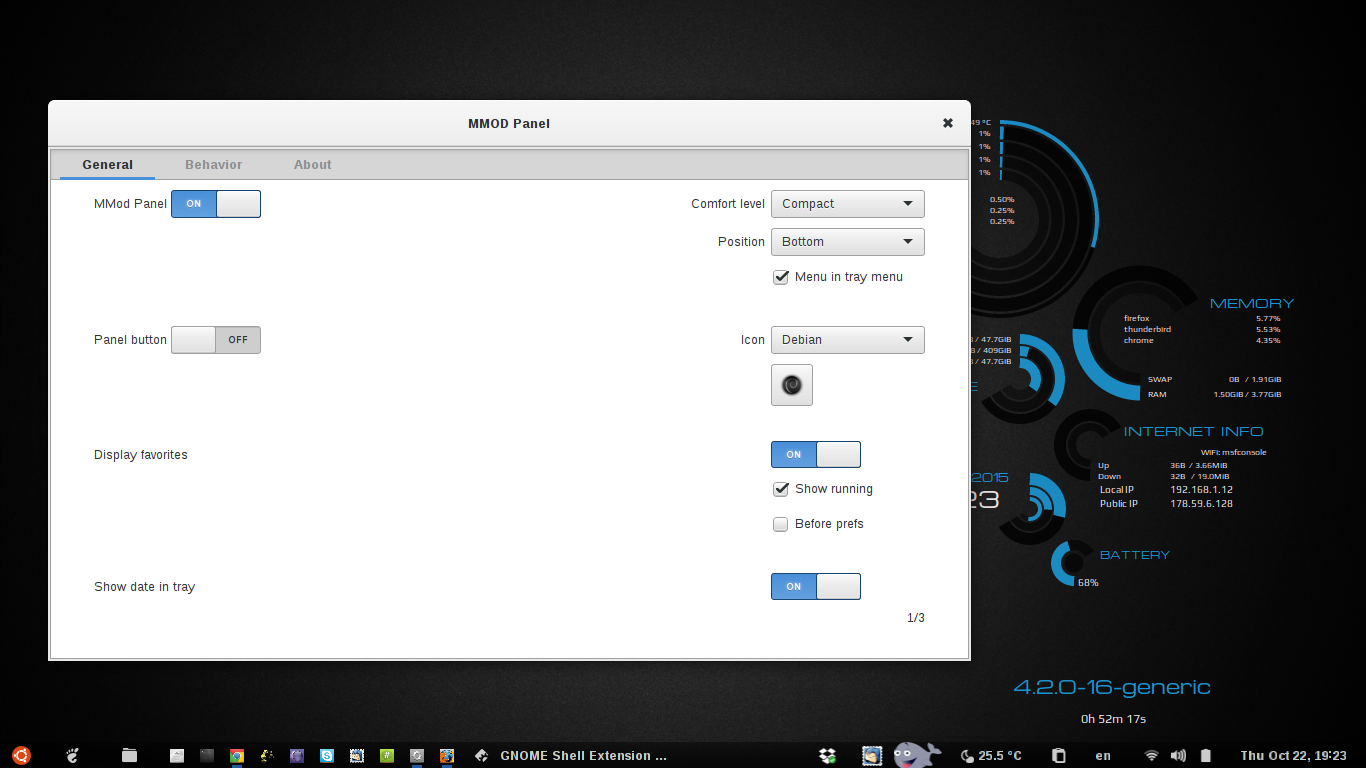Click the Debian swirl icon preview button
Image resolution: width=1366 pixels, height=768 pixels.
click(x=792, y=385)
